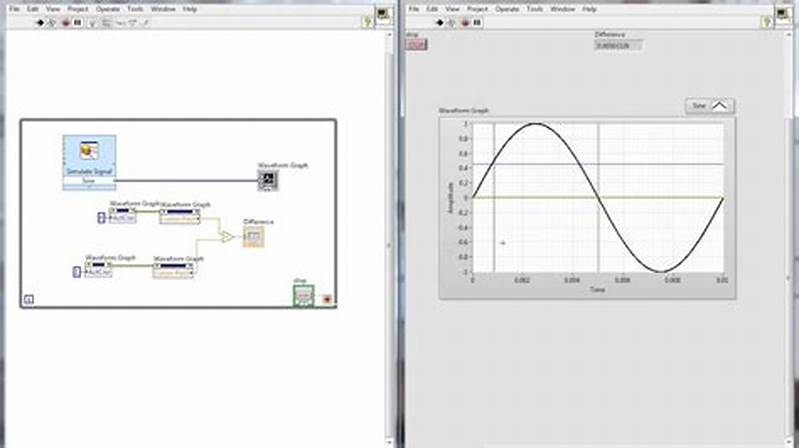Click Run arrow in front panel toolbar
The width and height of the screenshot is (800, 448).
(x=440, y=22)
